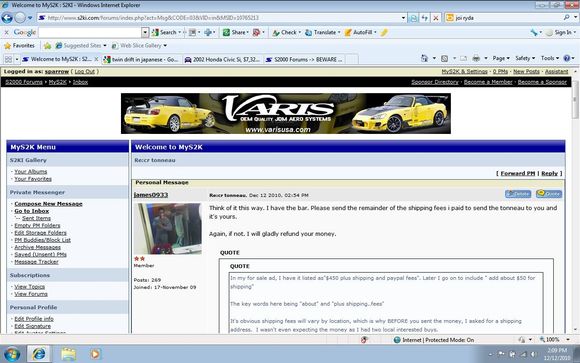Click the james0933 avatar picture
Image resolution: width=580 pixels, height=363 pixels.
point(168,228)
